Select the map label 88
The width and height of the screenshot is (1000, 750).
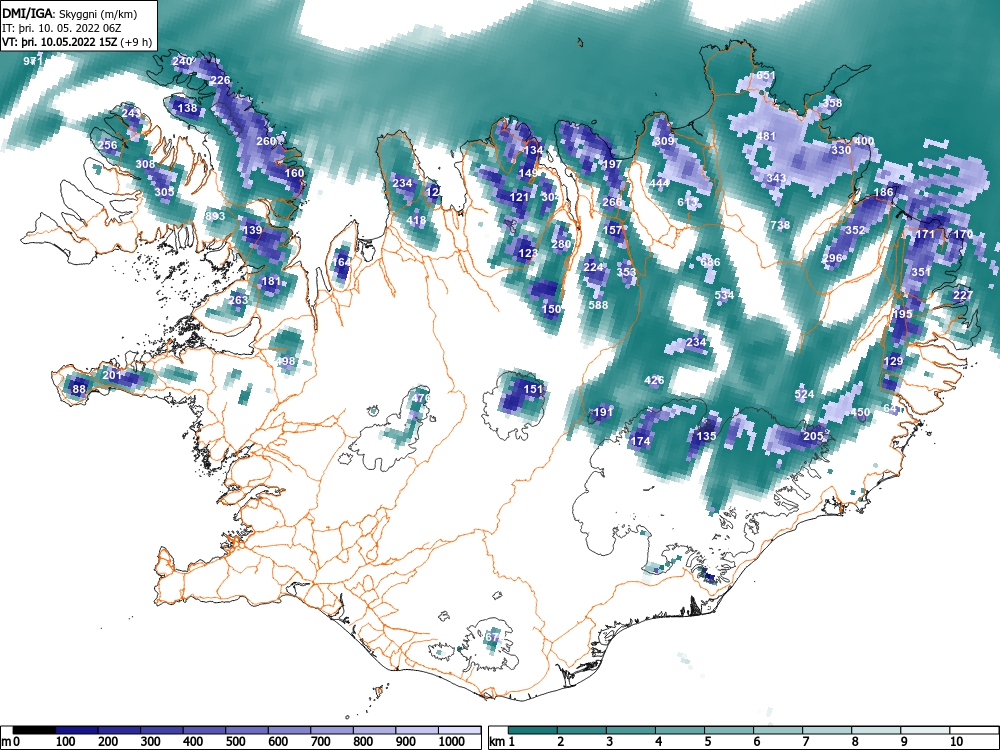pyautogui.click(x=79, y=389)
